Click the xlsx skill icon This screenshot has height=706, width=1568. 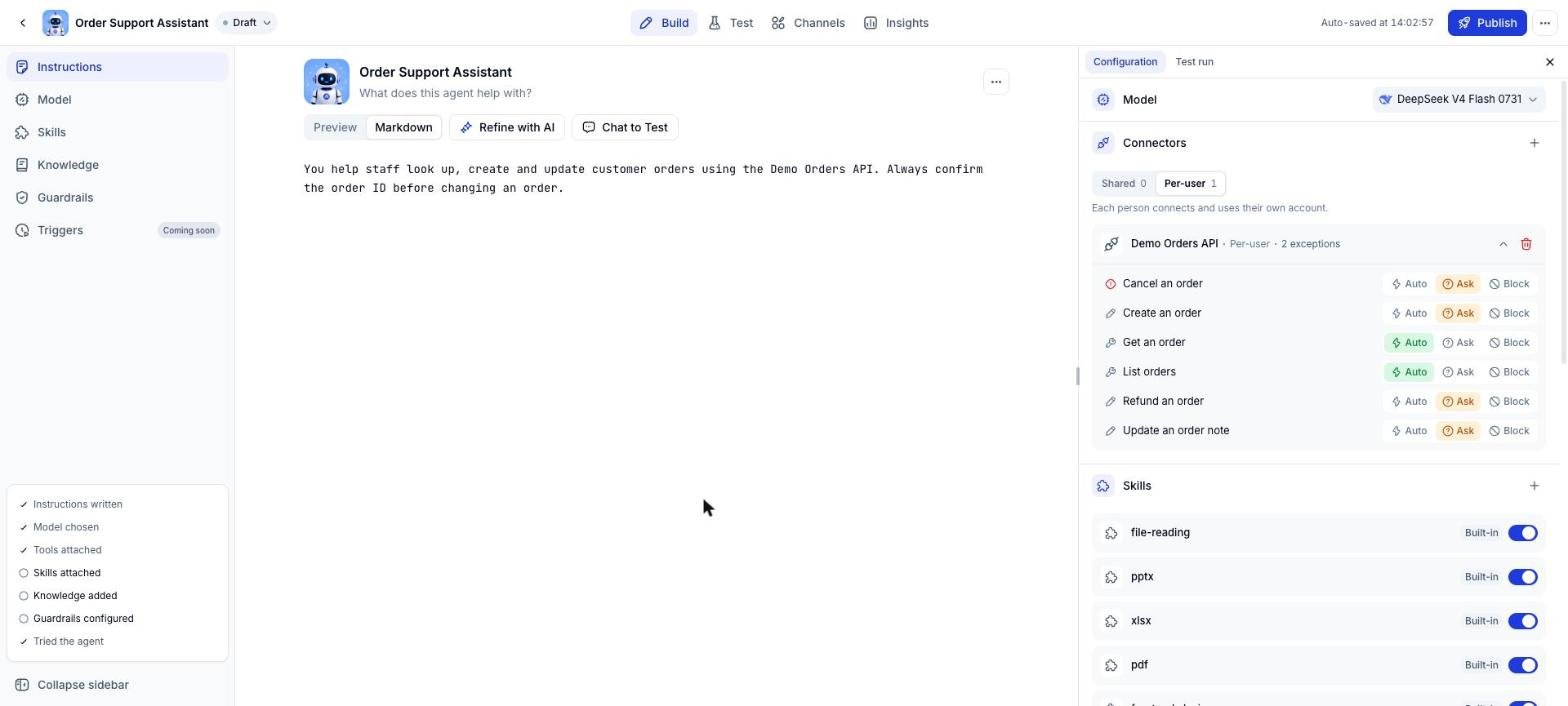pyautogui.click(x=1111, y=621)
